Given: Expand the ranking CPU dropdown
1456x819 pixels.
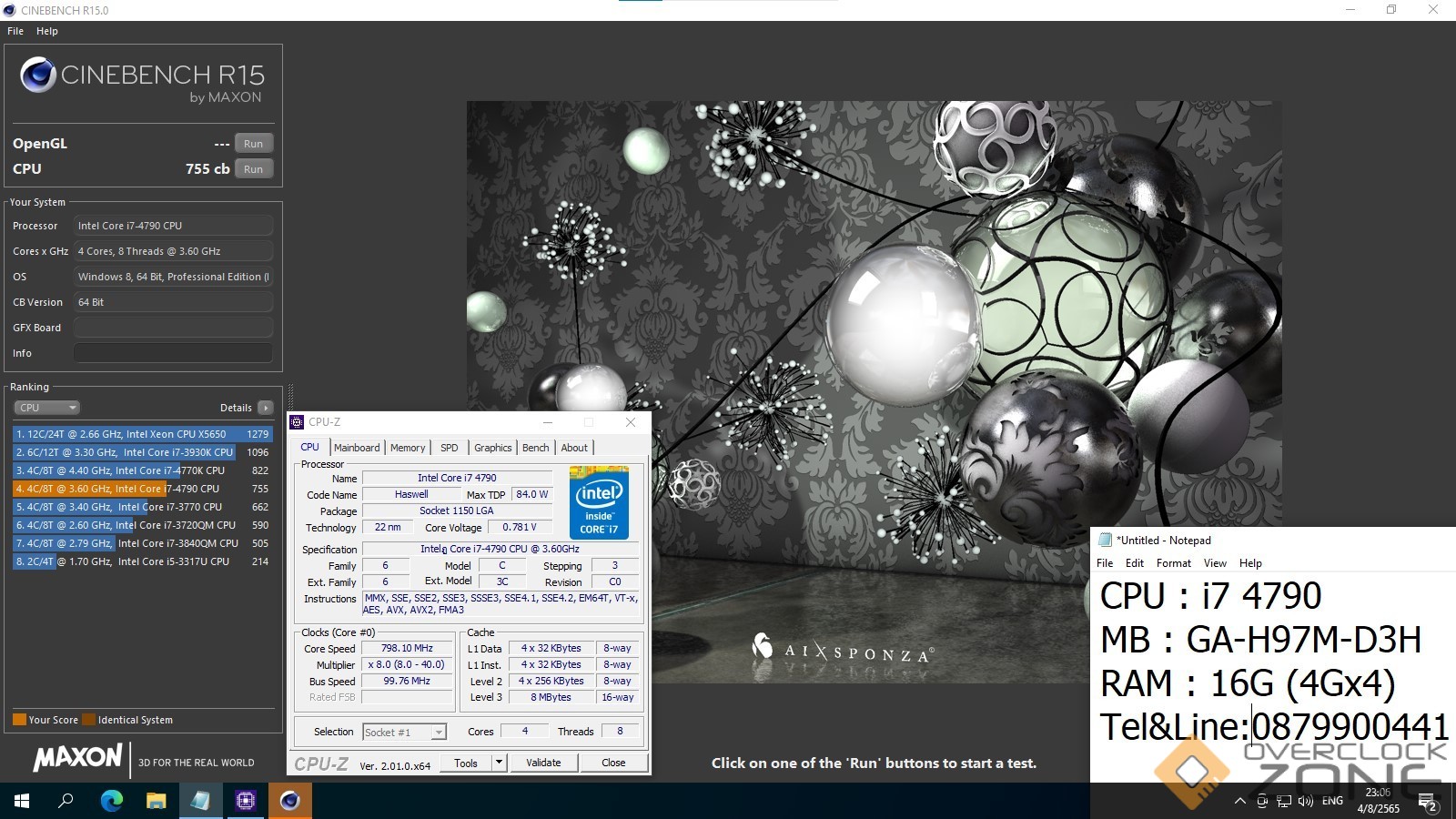Looking at the screenshot, I should point(46,408).
